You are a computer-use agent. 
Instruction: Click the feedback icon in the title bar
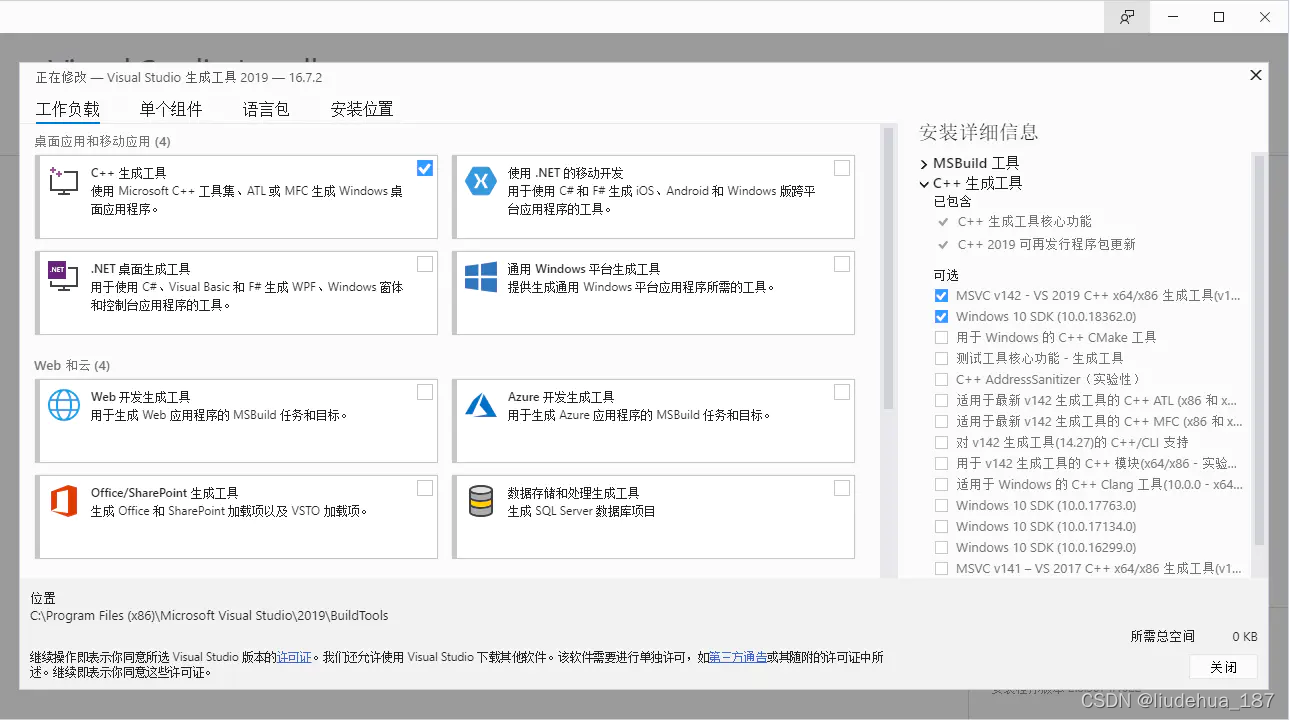pyautogui.click(x=1127, y=17)
